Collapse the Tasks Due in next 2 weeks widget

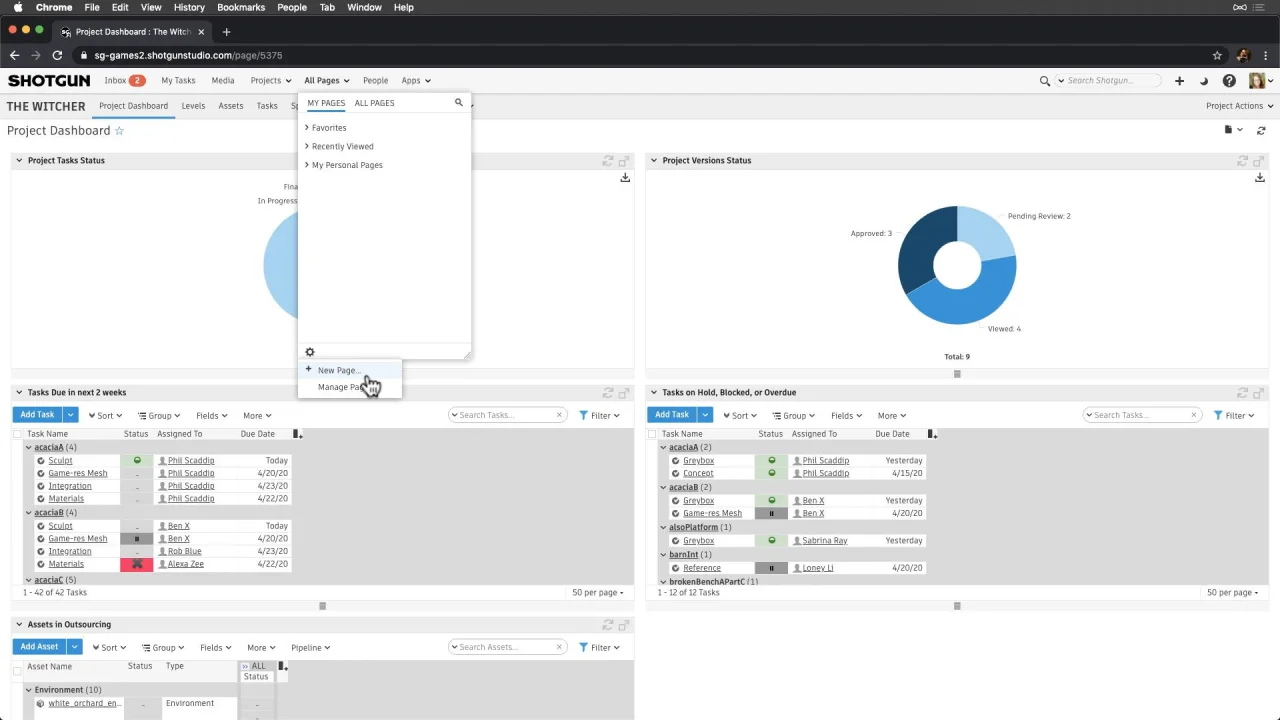pyautogui.click(x=19, y=392)
